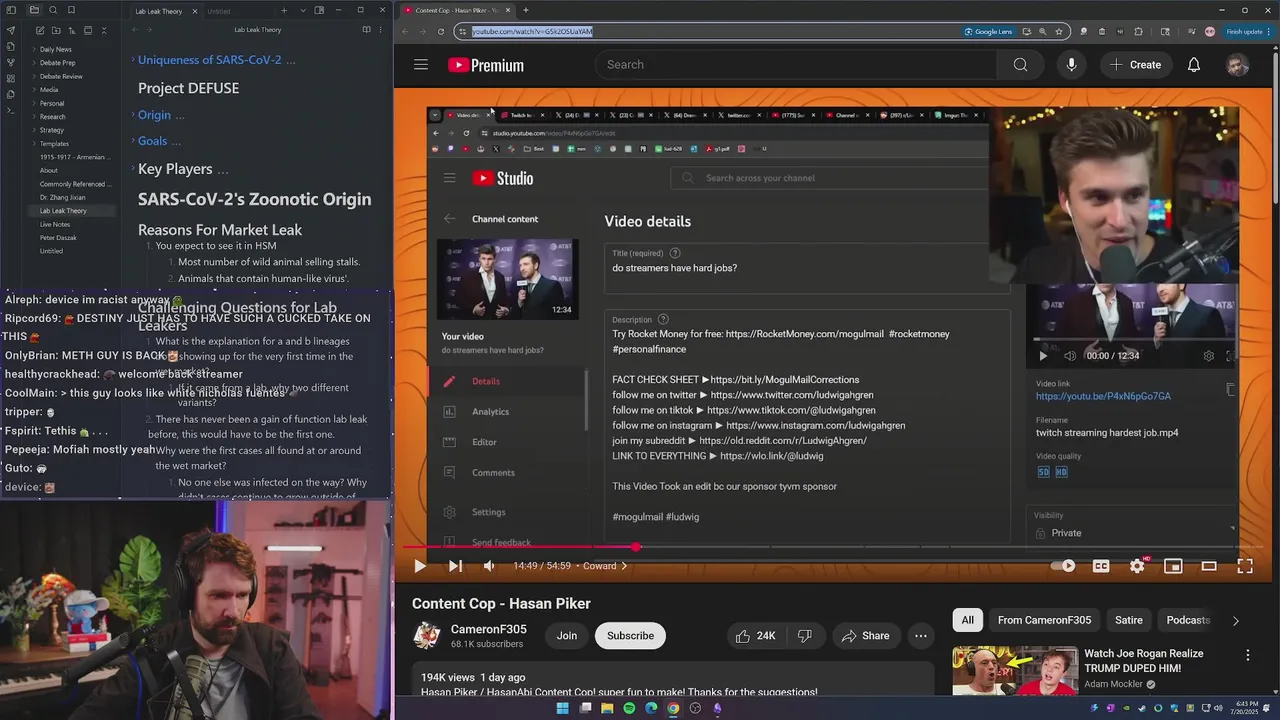Show more topic chips with arrow
Screen dimensions: 1280x720
coord(1235,621)
